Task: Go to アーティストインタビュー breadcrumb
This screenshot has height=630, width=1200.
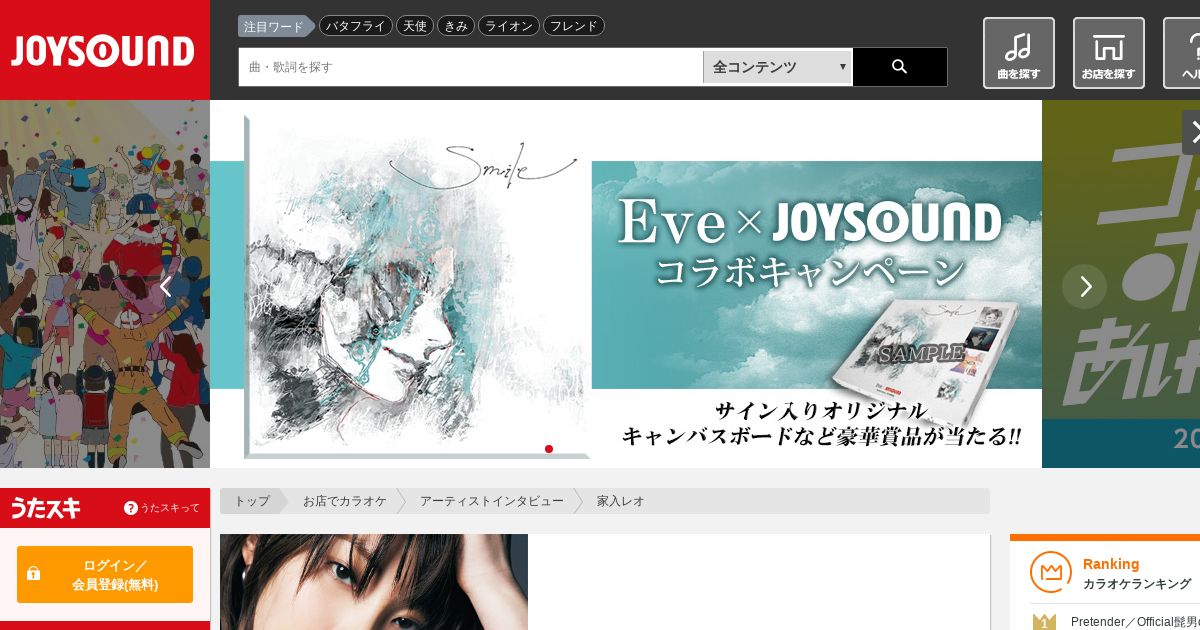Action: click(492, 501)
